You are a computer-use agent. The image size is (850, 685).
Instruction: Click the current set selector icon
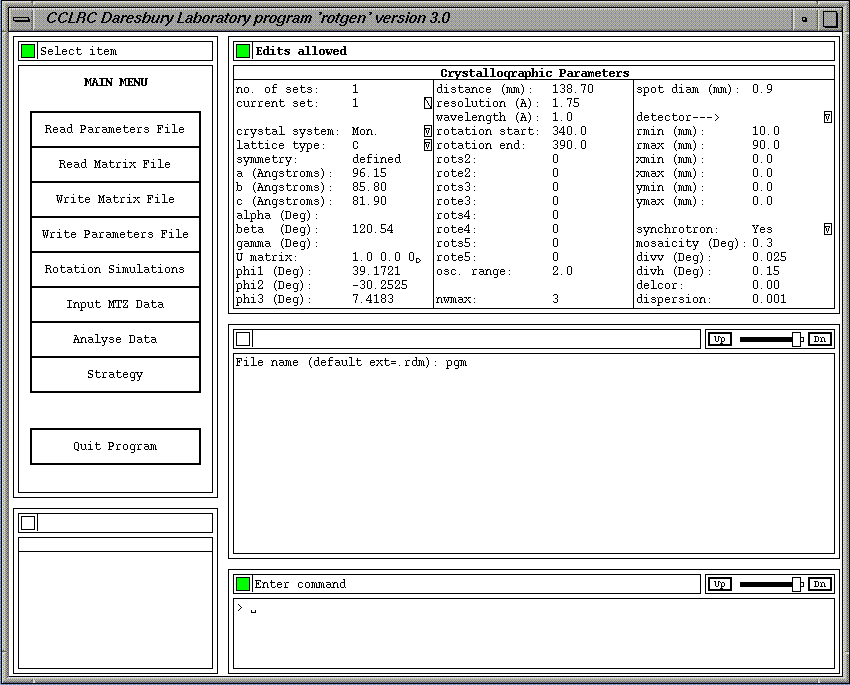[428, 103]
